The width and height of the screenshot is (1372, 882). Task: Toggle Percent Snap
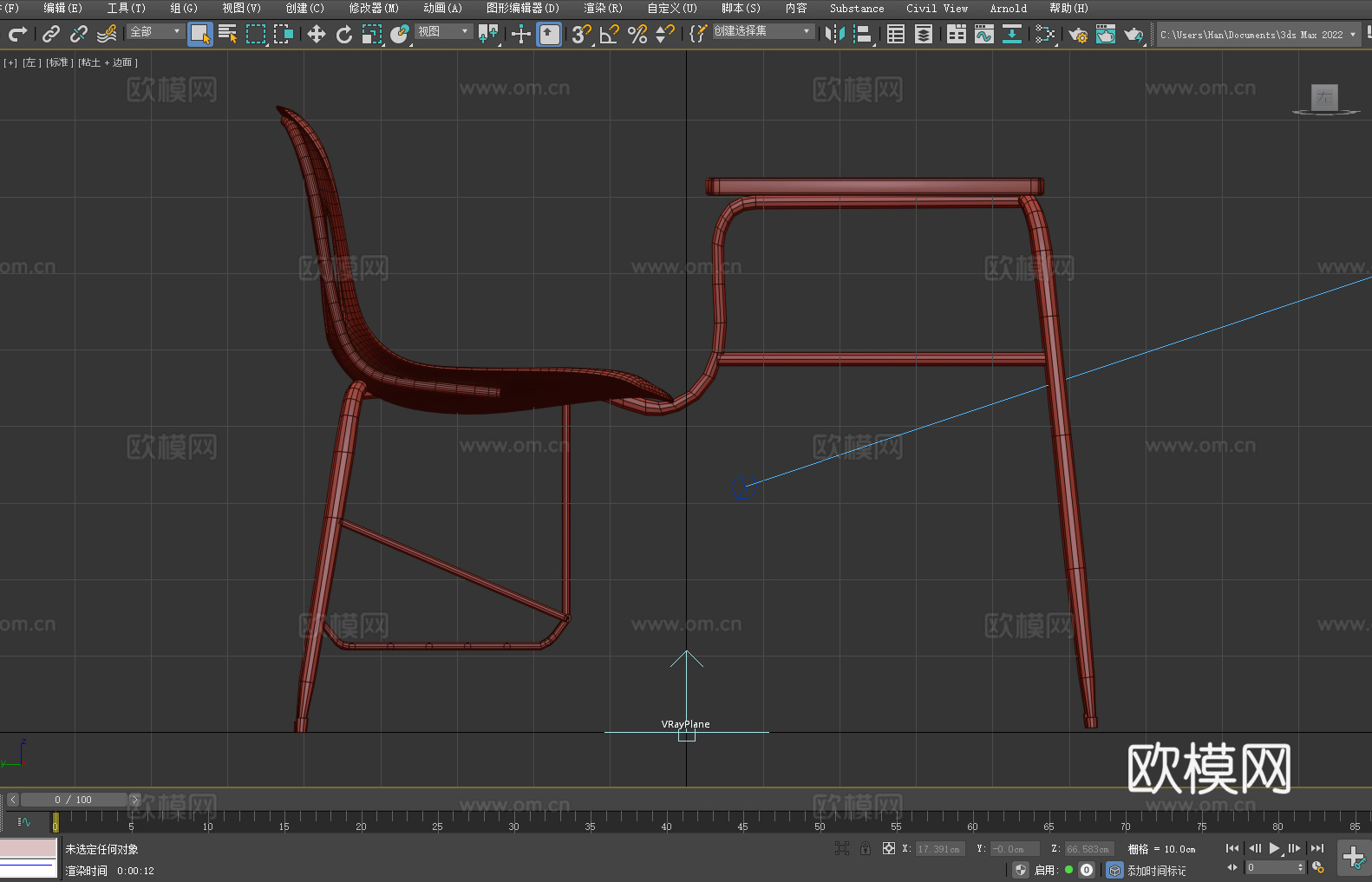[637, 34]
